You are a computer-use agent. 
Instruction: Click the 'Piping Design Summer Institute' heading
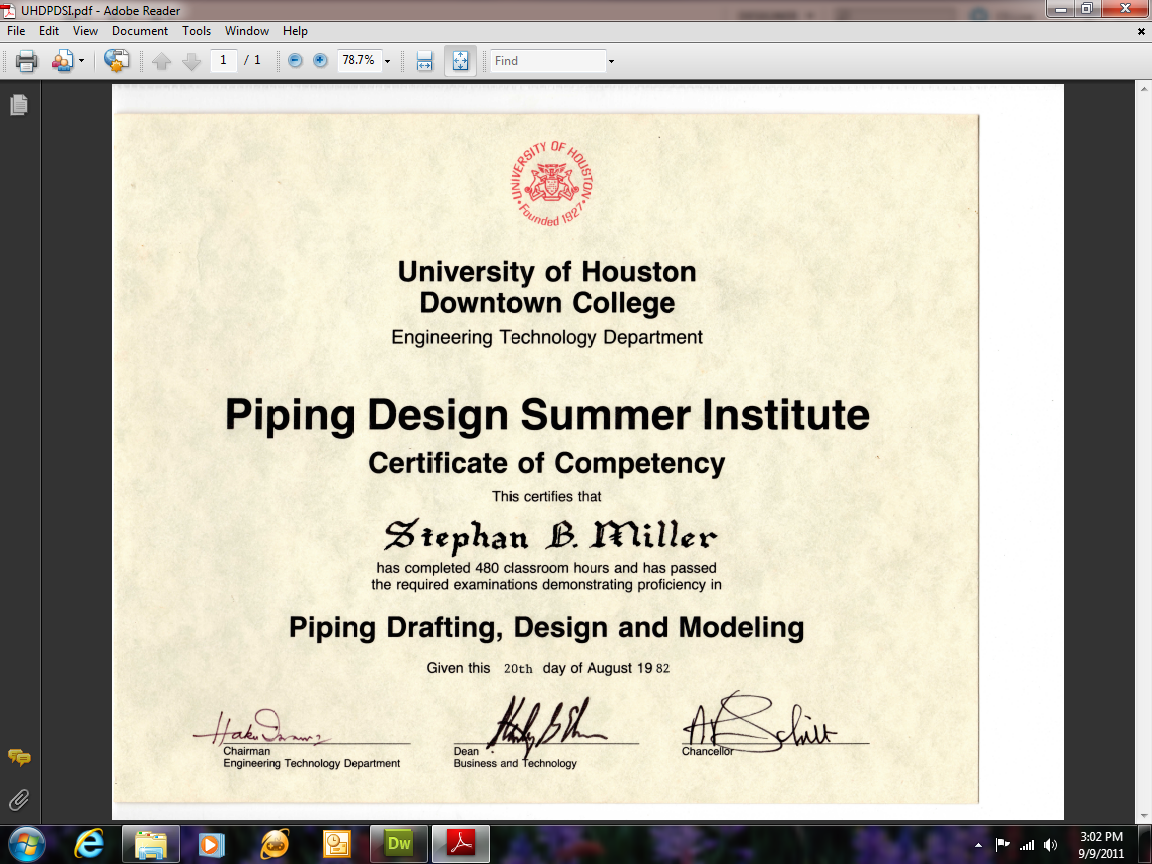(x=547, y=415)
